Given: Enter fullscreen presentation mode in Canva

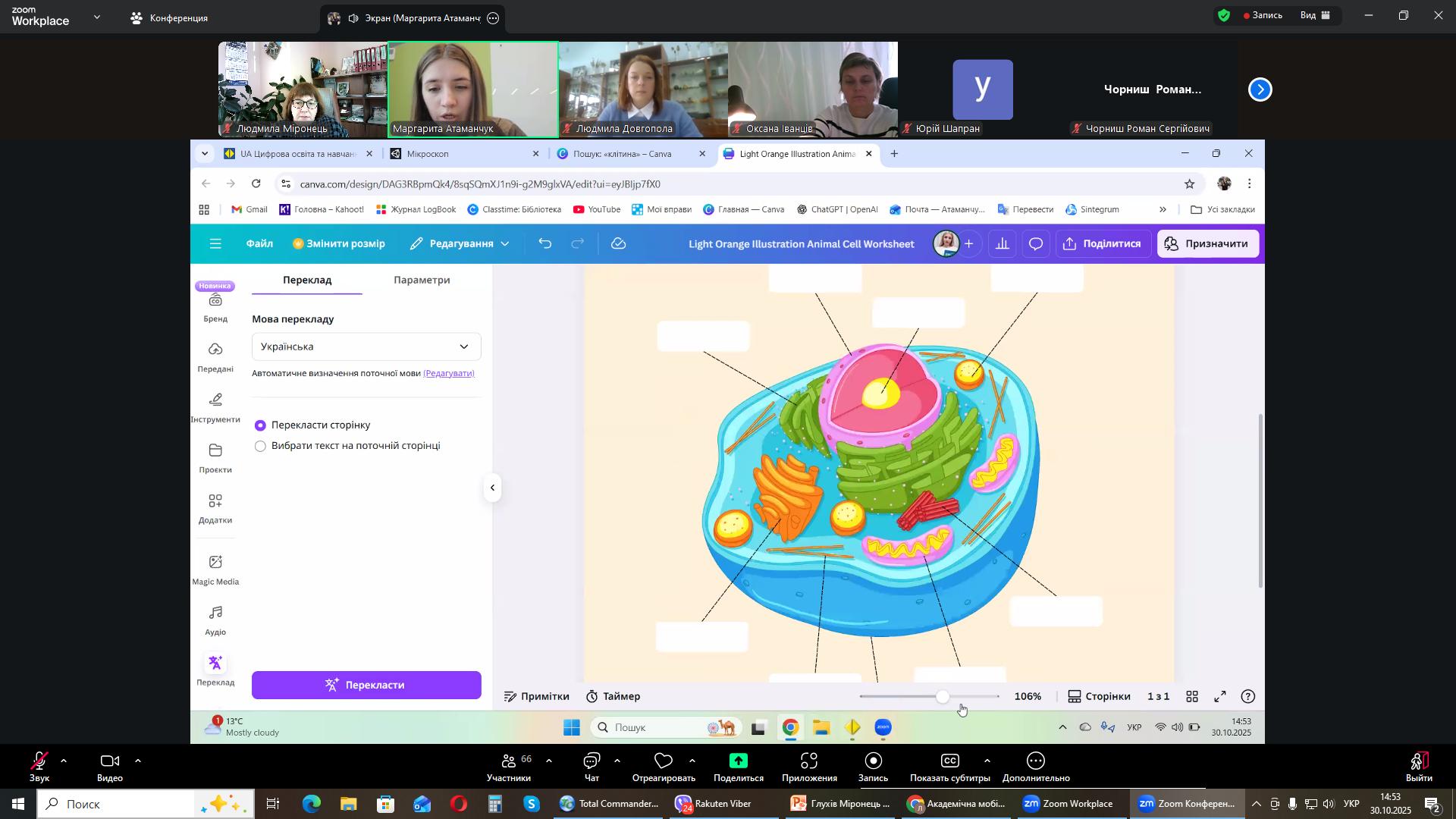Looking at the screenshot, I should 1220,697.
